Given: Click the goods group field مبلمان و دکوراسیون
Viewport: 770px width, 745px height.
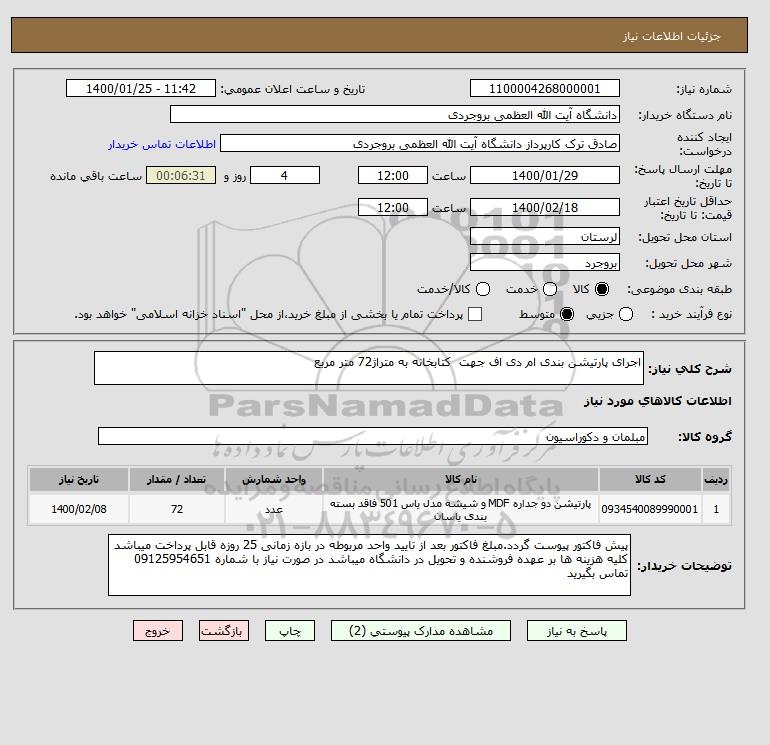Looking at the screenshot, I should (x=373, y=436).
